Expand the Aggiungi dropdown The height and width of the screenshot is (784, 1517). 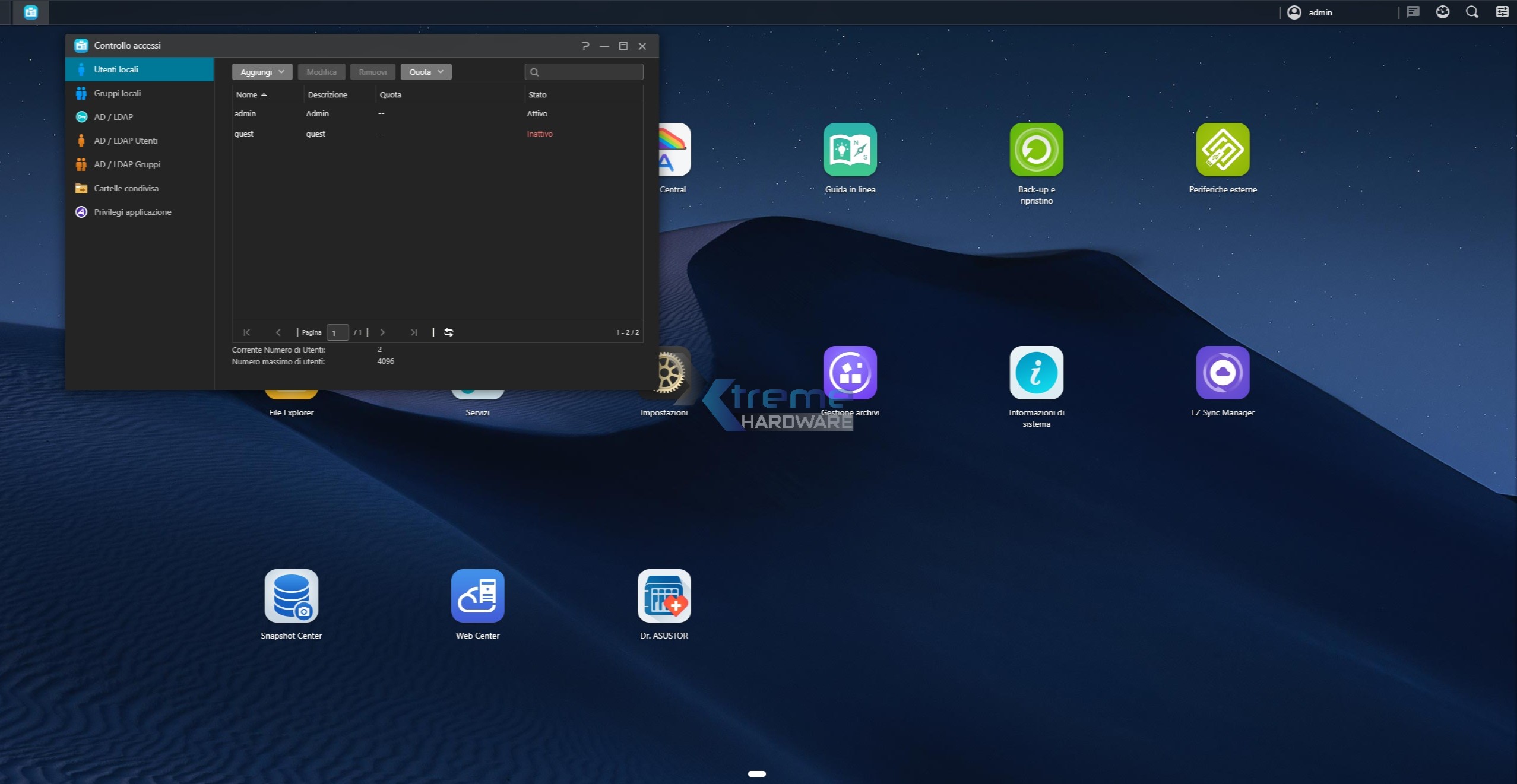[262, 72]
